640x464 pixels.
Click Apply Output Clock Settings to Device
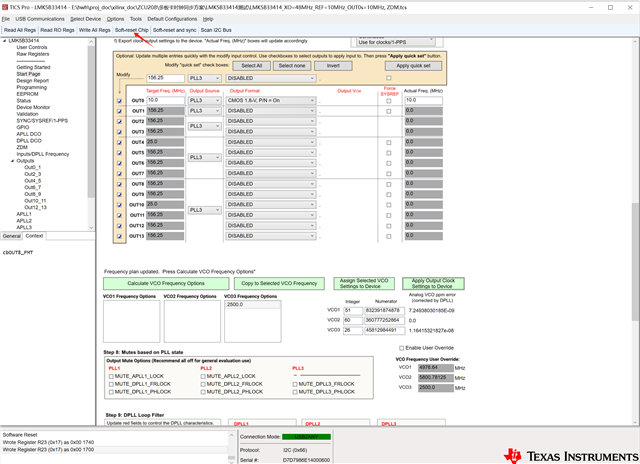(x=433, y=283)
